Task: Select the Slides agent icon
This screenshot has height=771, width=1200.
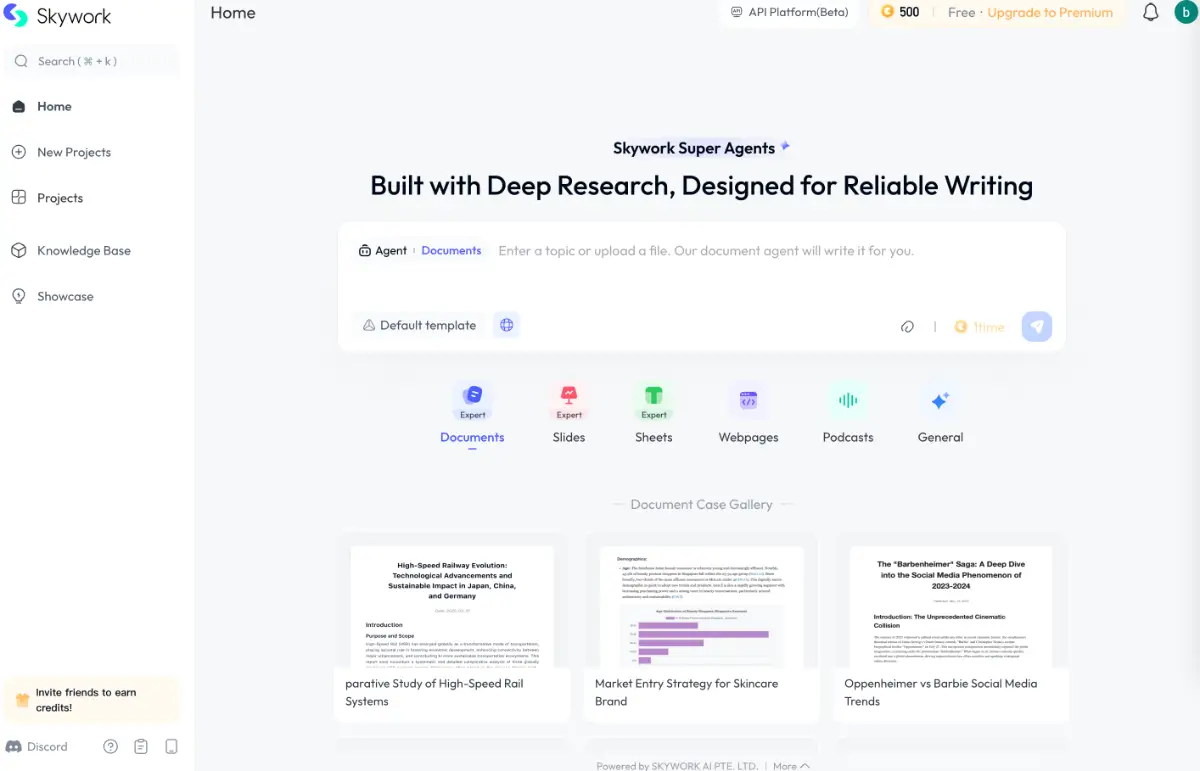Action: click(x=568, y=397)
